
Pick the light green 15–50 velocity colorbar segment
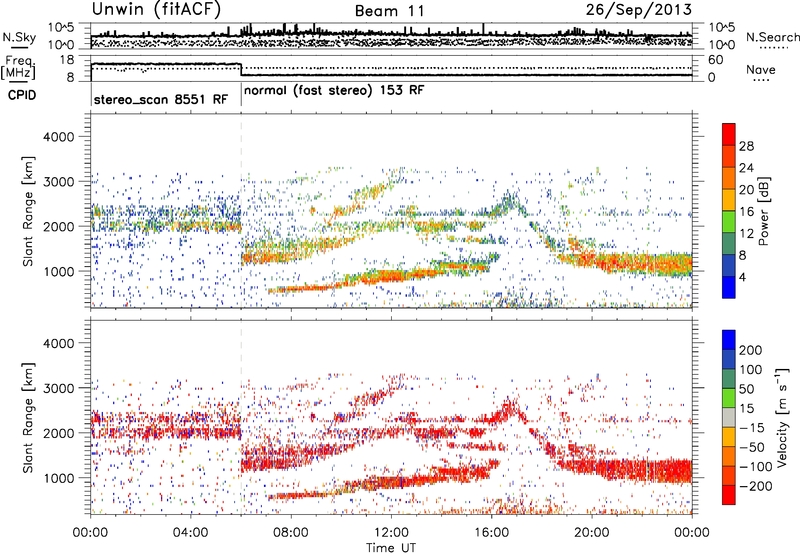(x=729, y=398)
